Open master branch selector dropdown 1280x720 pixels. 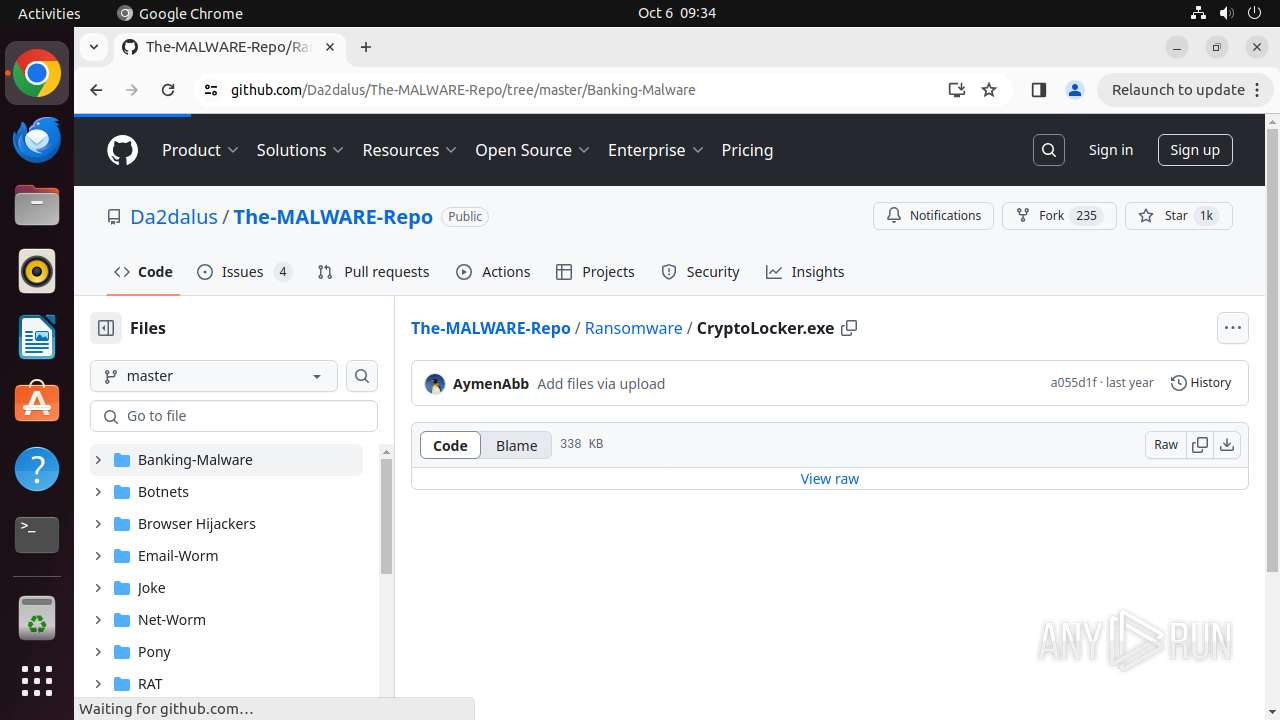(x=214, y=376)
